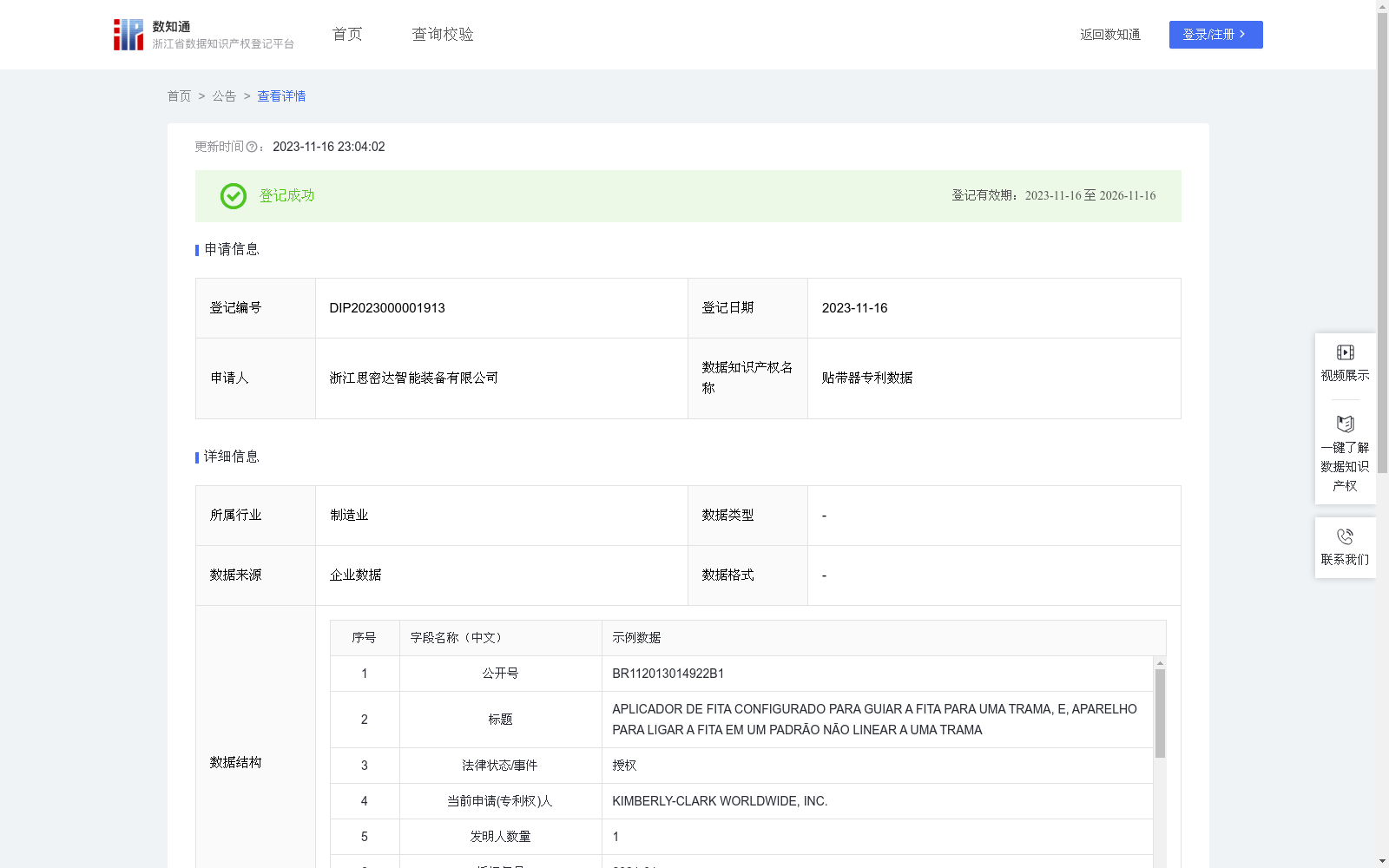Click 返回数知通 link
1389x868 pixels.
(1110, 35)
